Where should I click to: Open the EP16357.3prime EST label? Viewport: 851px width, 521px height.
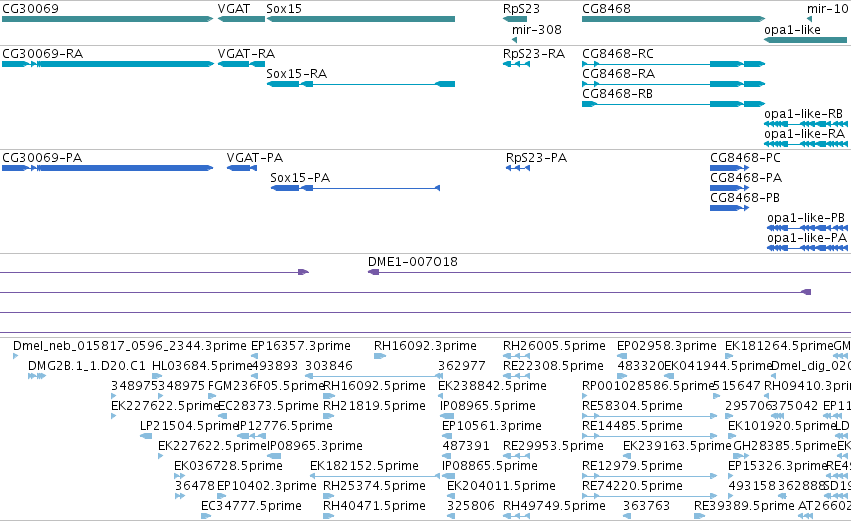301,346
